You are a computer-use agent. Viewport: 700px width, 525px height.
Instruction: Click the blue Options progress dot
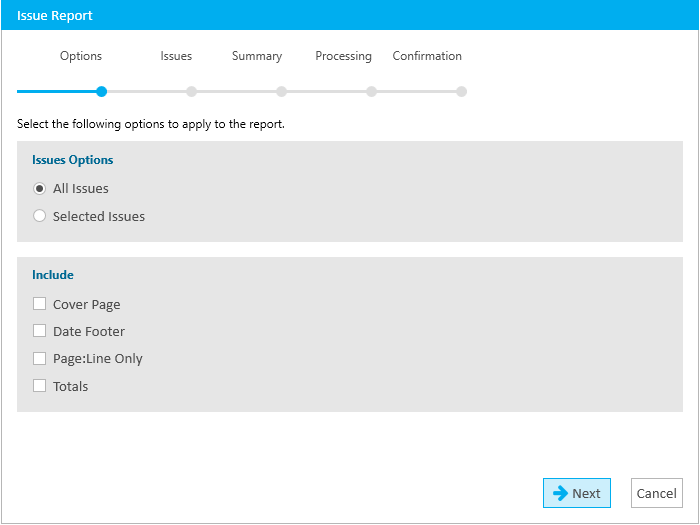102,92
